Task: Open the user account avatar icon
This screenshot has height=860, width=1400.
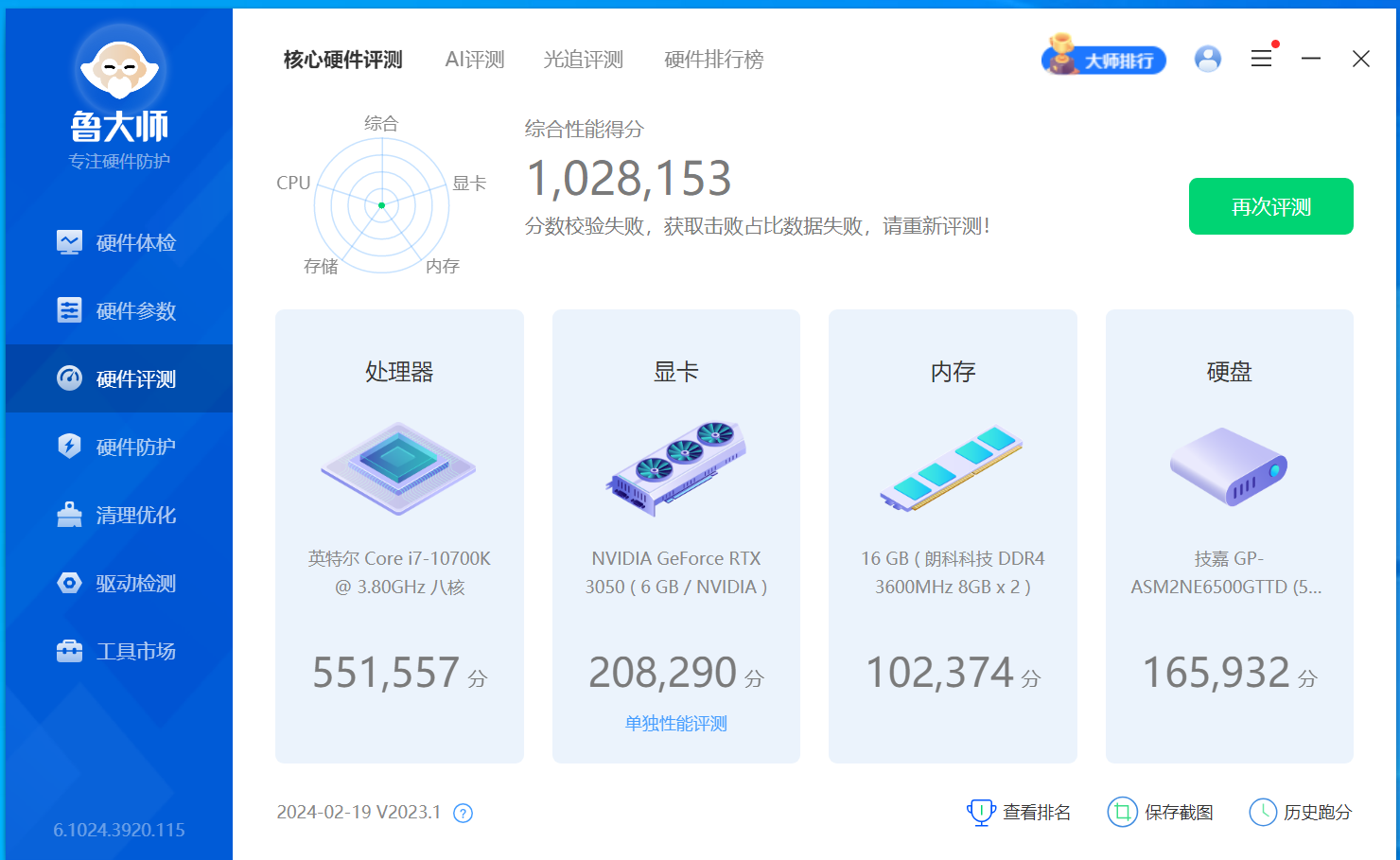Action: click(1207, 59)
